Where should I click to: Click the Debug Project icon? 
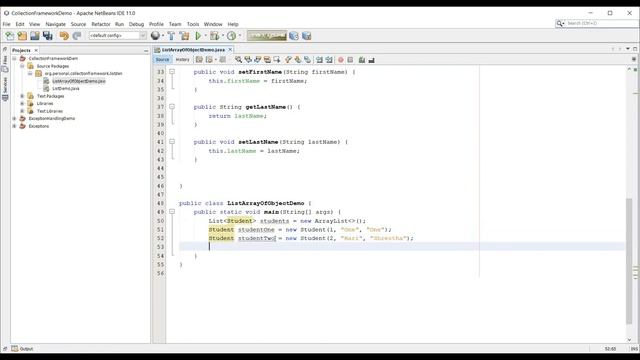[x=214, y=36]
